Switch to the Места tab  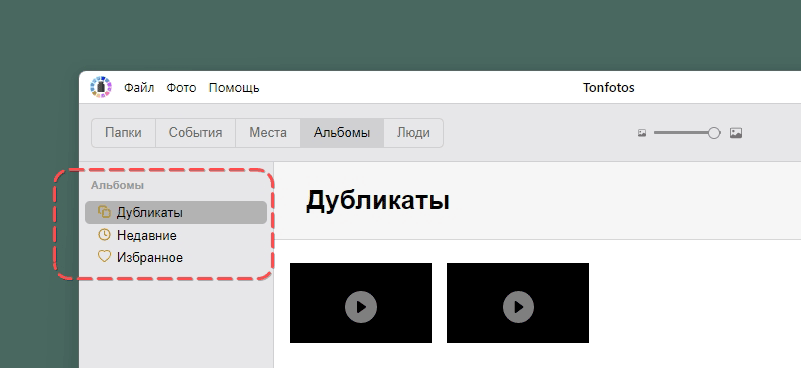click(268, 133)
